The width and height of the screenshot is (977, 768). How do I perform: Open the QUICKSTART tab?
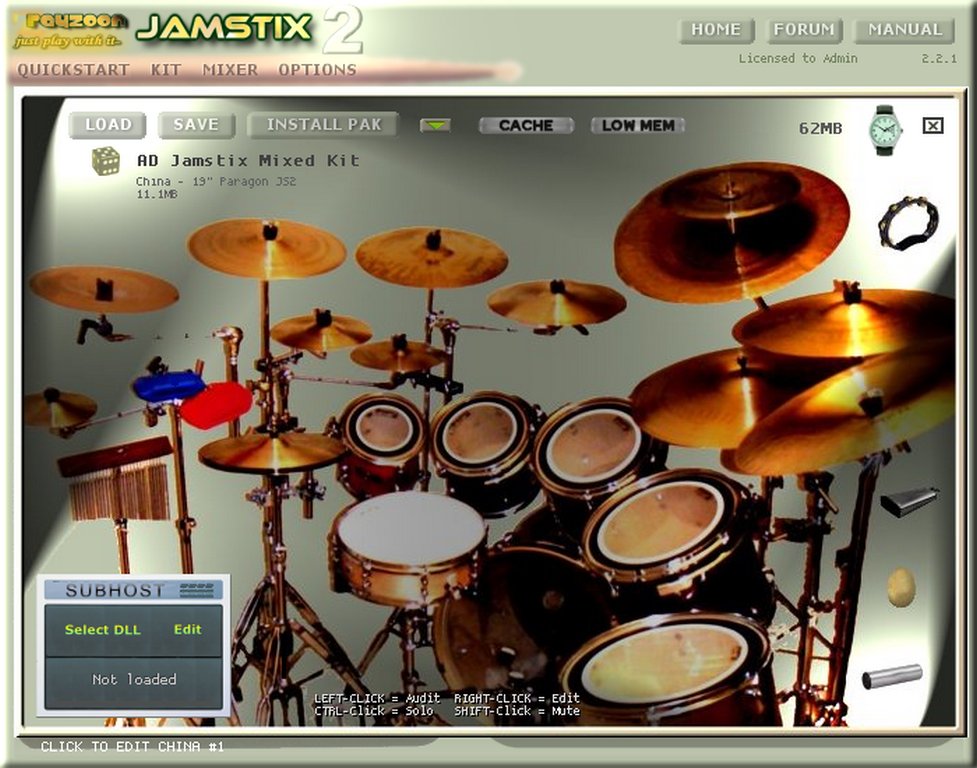[x=74, y=70]
